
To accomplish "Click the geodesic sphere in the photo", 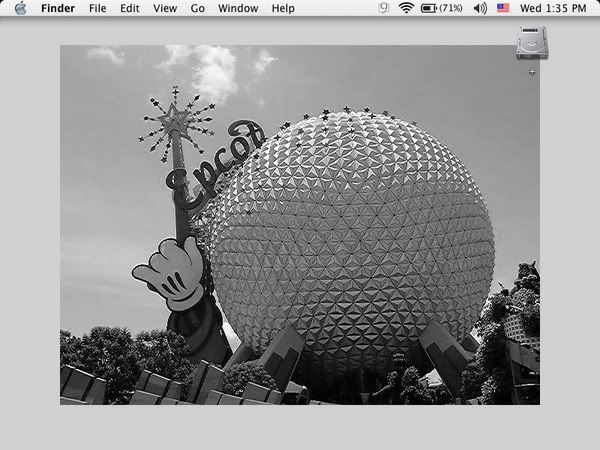I will (350, 235).
